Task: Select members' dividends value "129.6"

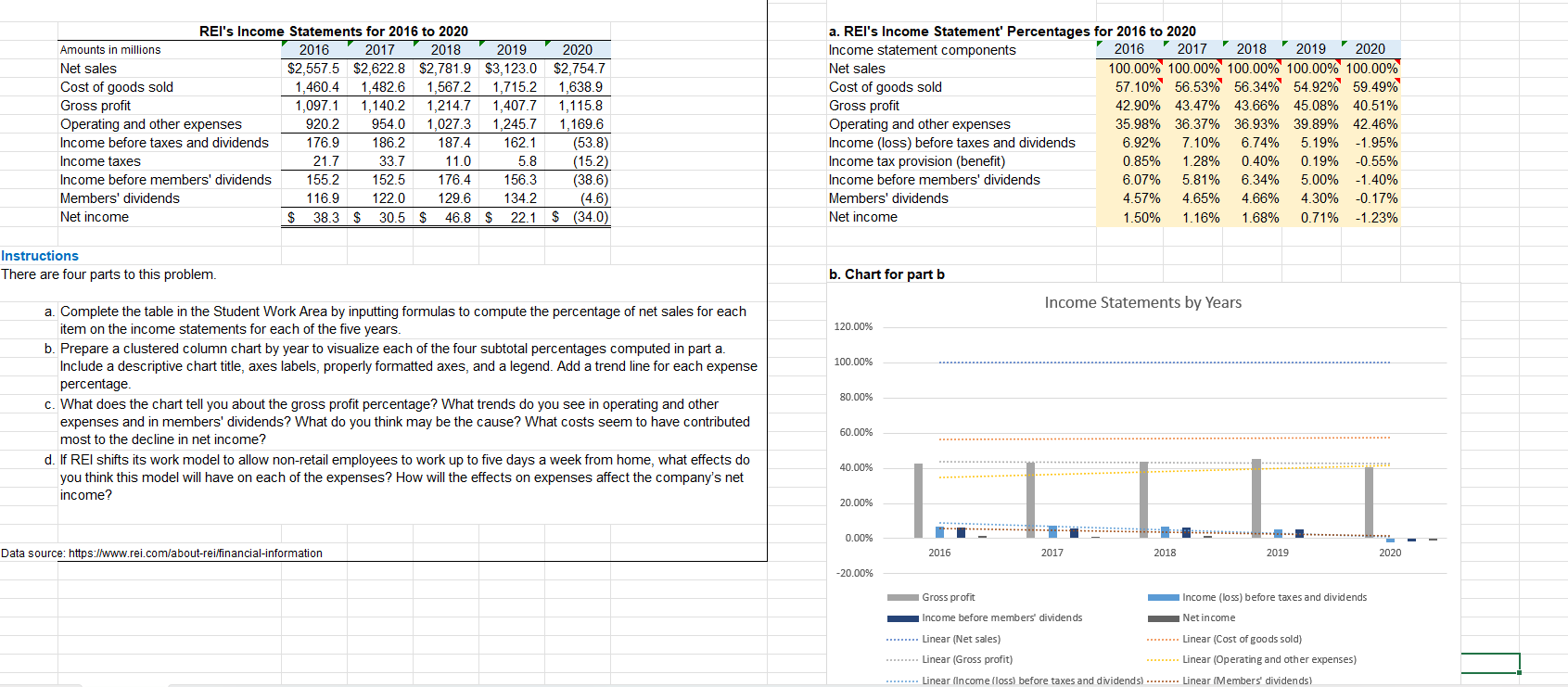Action: point(454,198)
